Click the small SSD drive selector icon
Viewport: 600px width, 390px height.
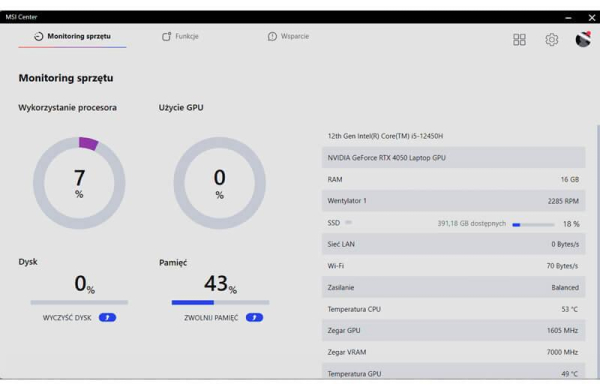point(348,222)
